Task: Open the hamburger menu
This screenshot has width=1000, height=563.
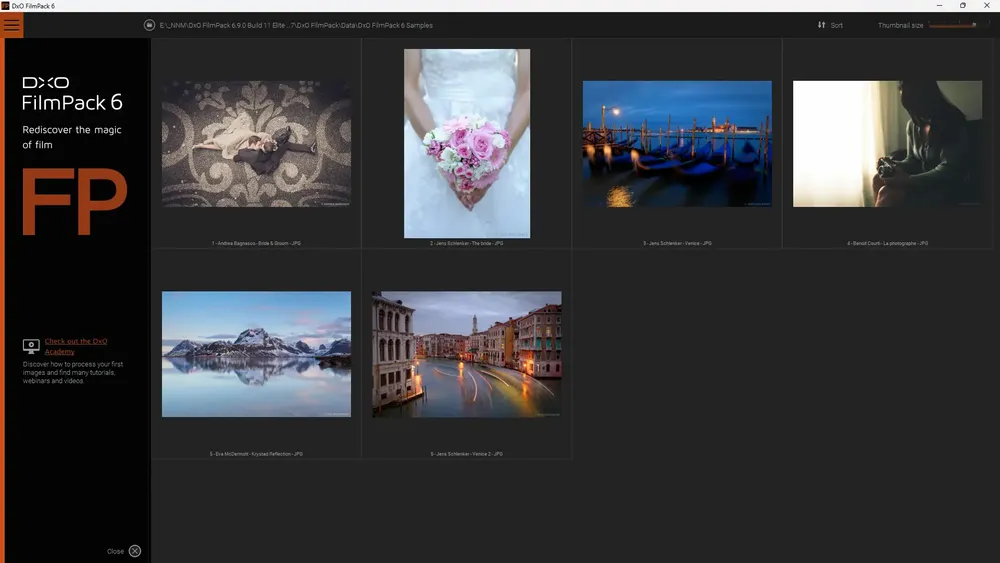Action: [11, 26]
